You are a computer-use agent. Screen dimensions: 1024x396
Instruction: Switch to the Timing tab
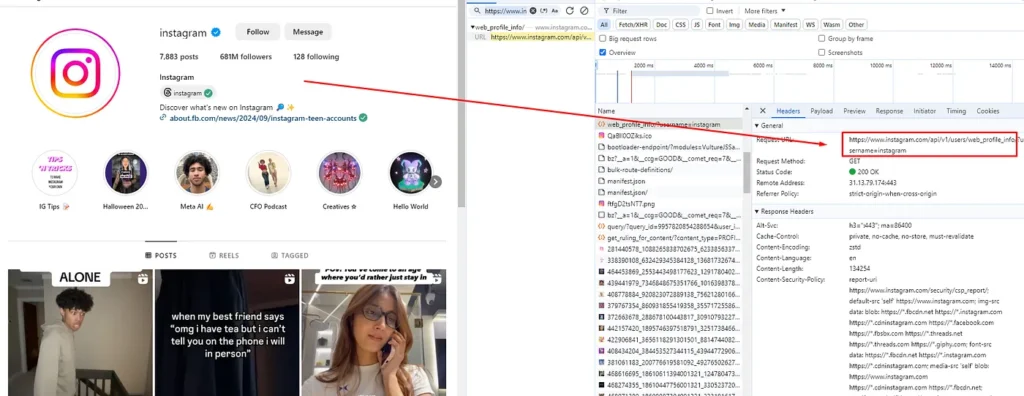pos(955,111)
